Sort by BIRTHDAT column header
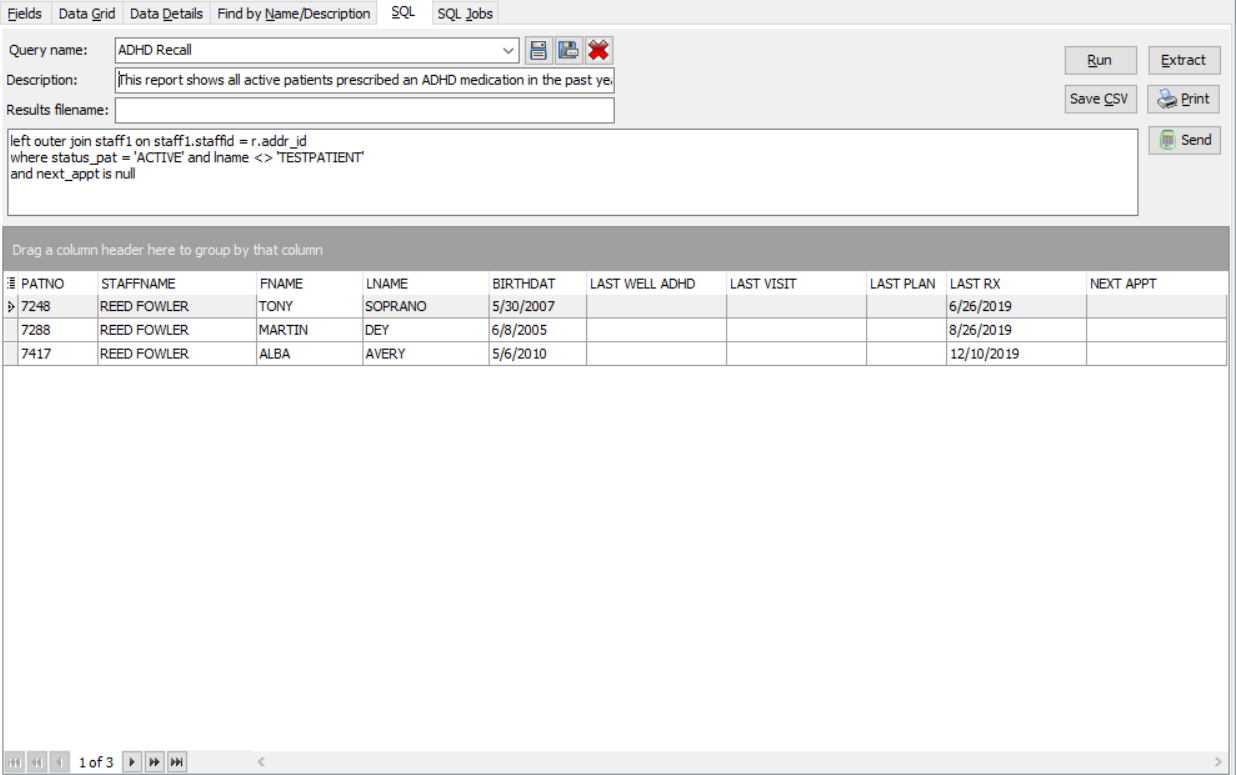The width and height of the screenshot is (1236, 775). (x=537, y=284)
